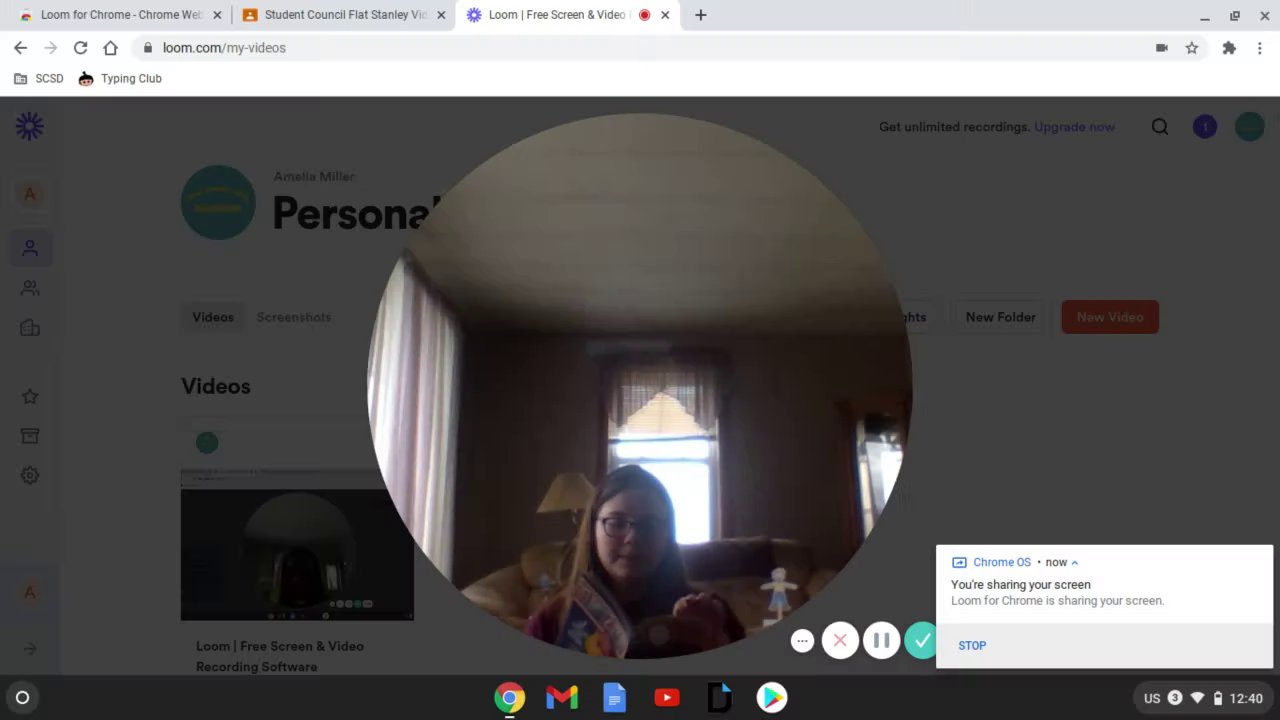
Task: Open the workspace building icon in sidebar
Action: point(30,328)
